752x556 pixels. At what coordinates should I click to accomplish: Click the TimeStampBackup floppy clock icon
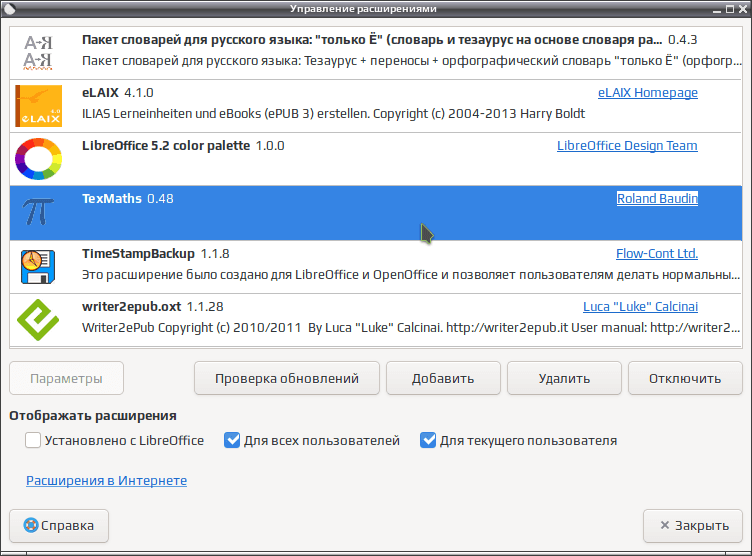pyautogui.click(x=38, y=267)
